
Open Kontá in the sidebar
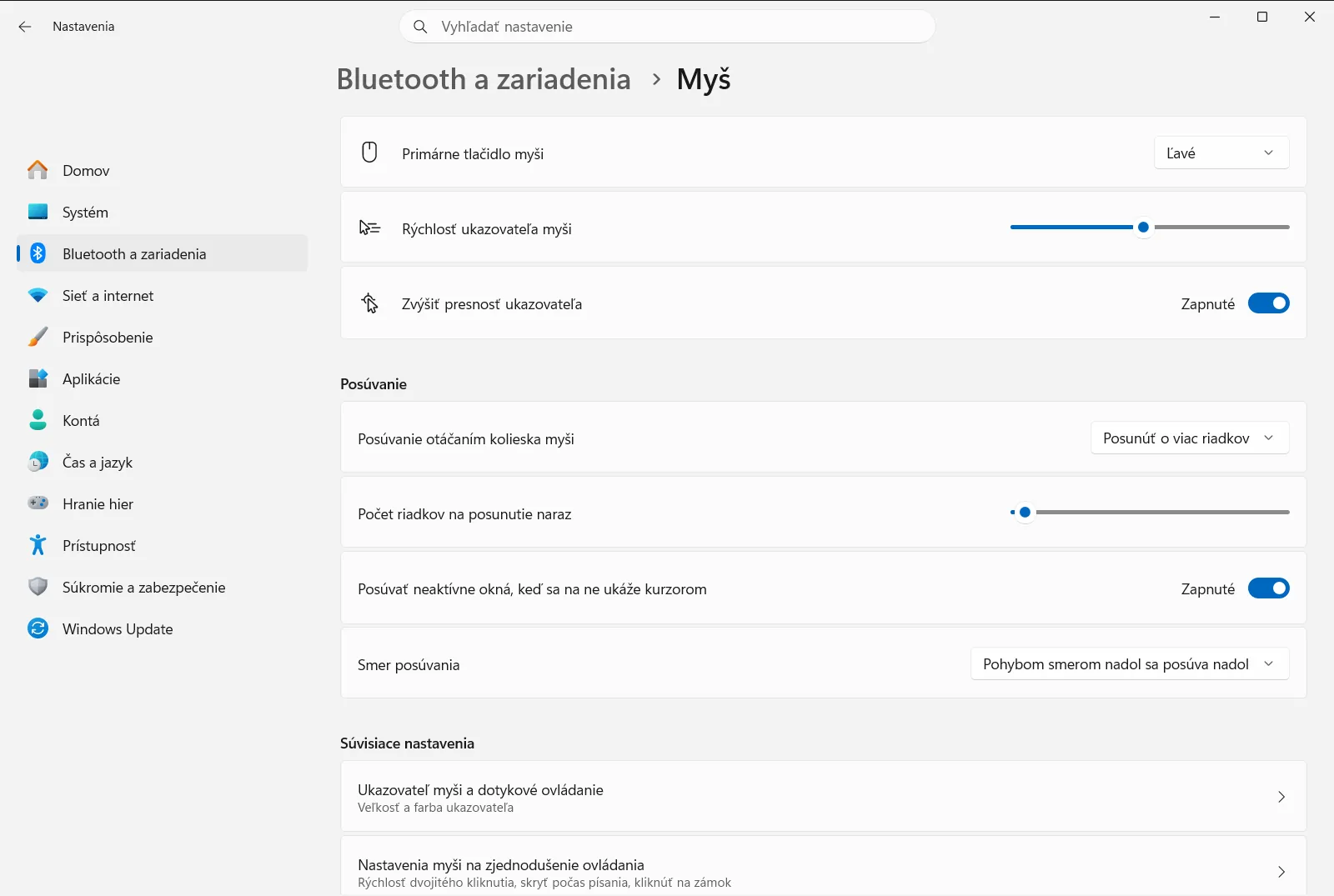click(x=162, y=420)
